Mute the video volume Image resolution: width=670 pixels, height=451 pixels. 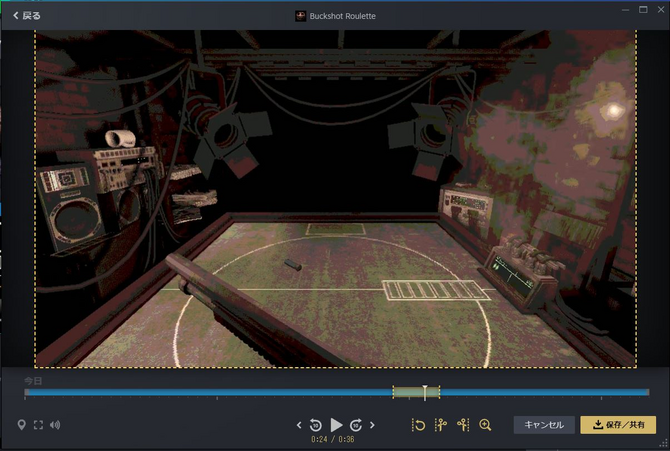(55, 425)
